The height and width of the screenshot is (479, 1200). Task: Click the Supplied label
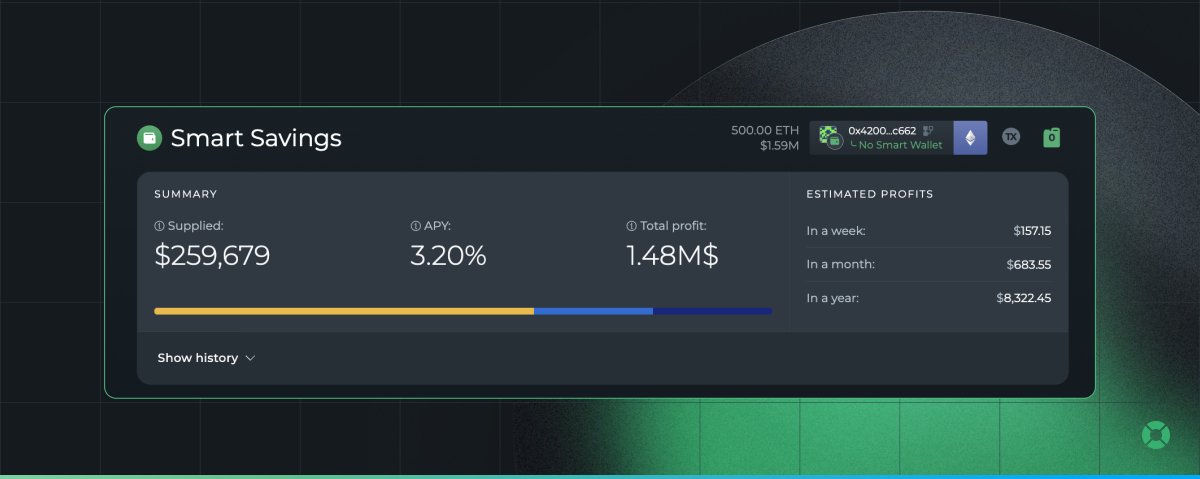pos(195,226)
